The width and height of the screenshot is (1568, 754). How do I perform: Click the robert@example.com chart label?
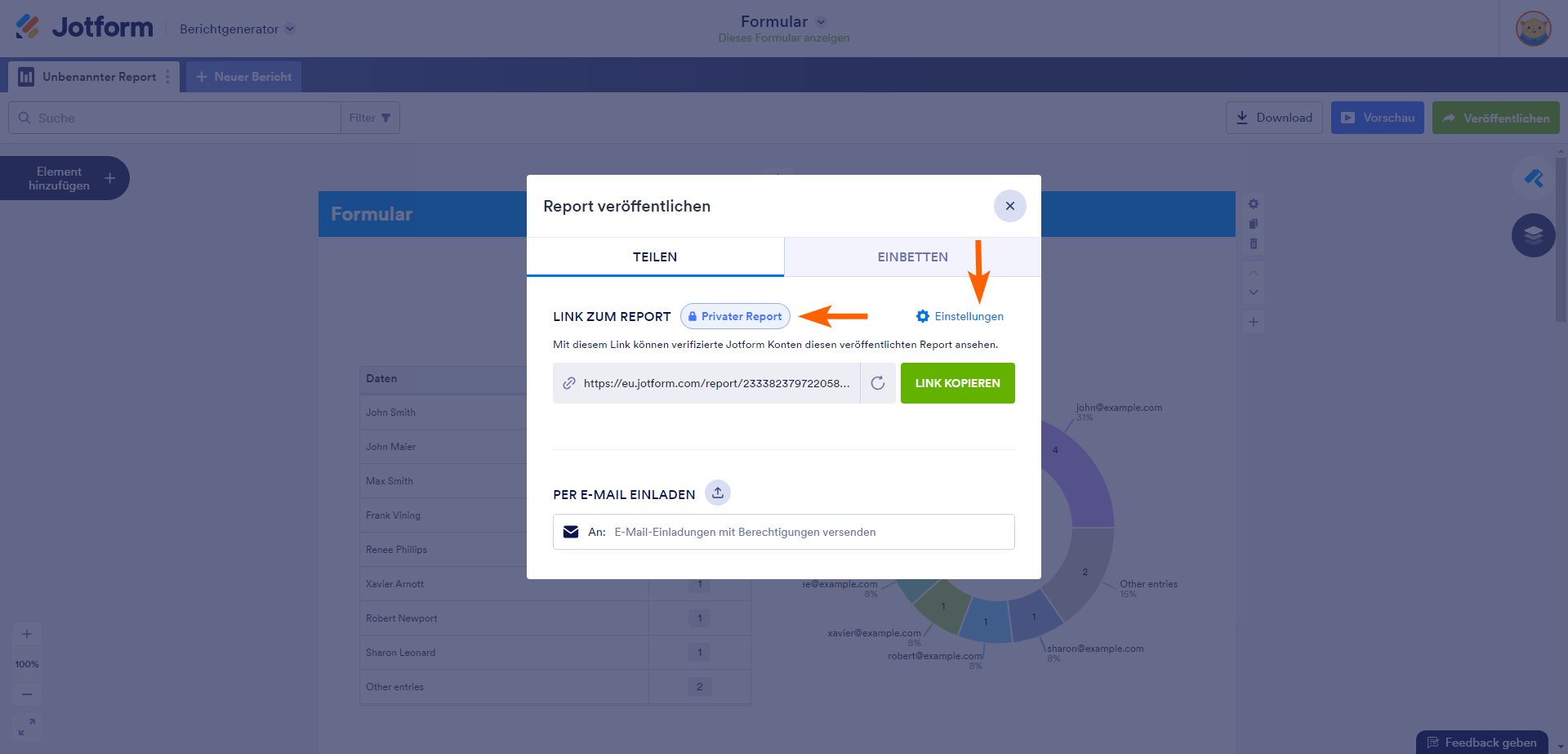coord(935,656)
